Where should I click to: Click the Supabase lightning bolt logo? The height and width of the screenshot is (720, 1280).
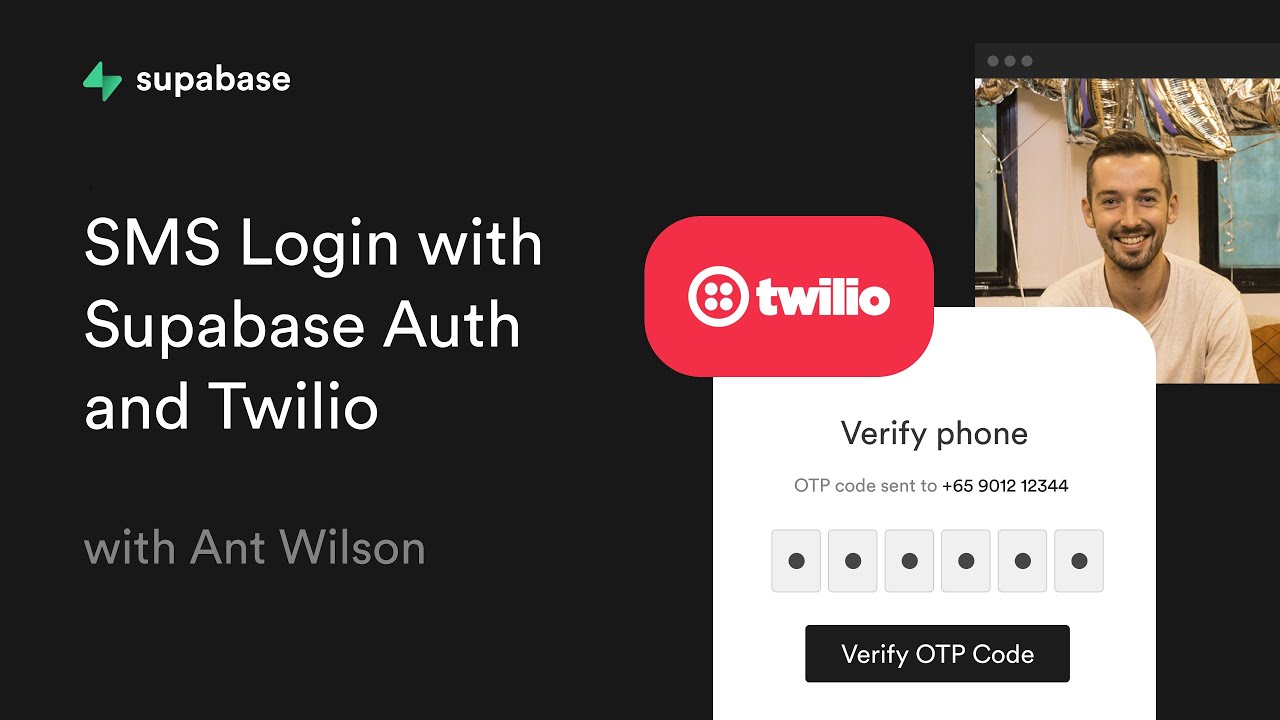102,81
